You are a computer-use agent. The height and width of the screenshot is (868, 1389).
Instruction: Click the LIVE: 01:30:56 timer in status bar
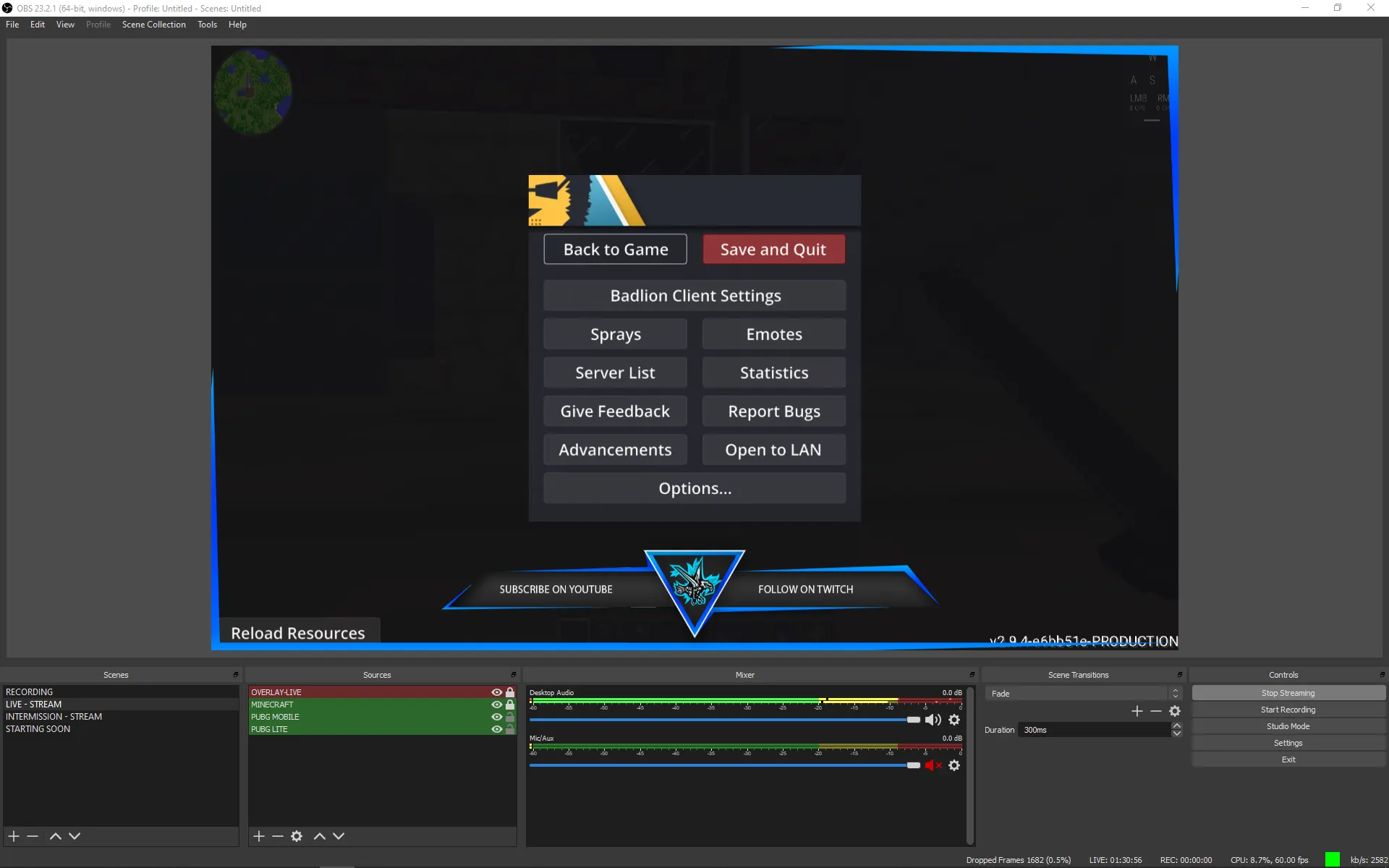pos(1116,860)
